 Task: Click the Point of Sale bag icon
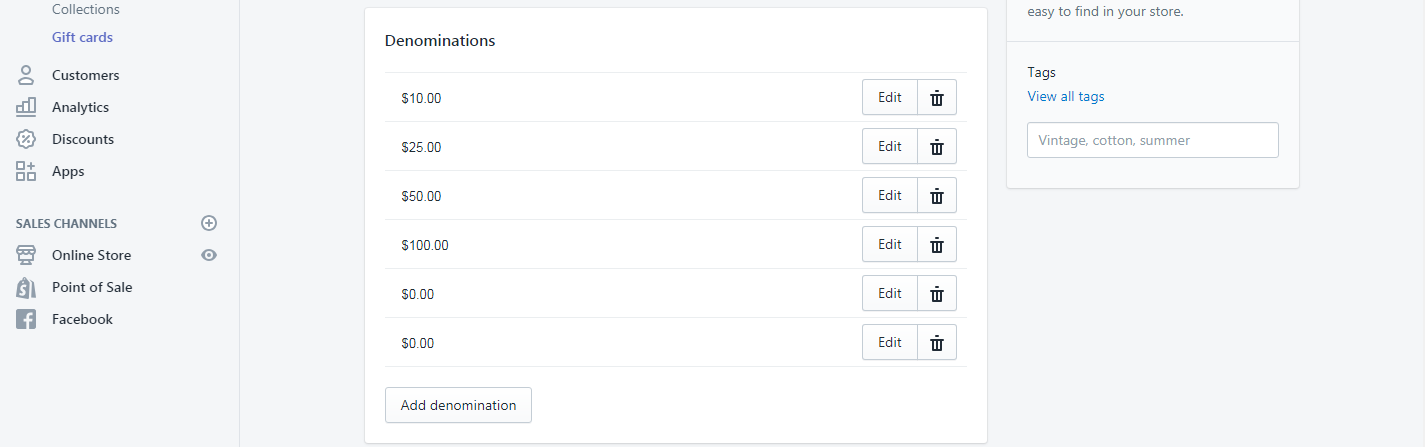[x=26, y=287]
